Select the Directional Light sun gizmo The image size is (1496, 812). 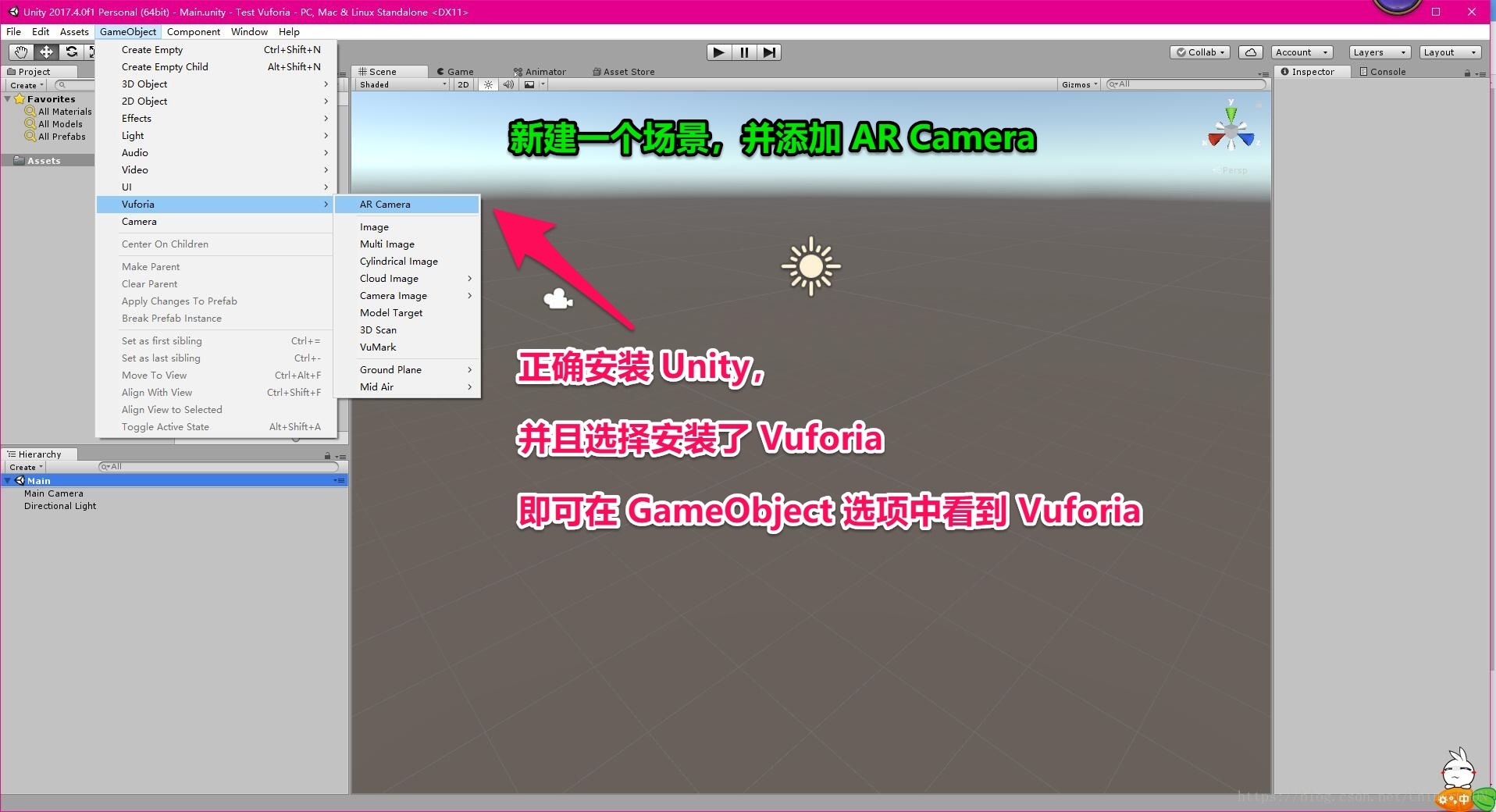[810, 266]
